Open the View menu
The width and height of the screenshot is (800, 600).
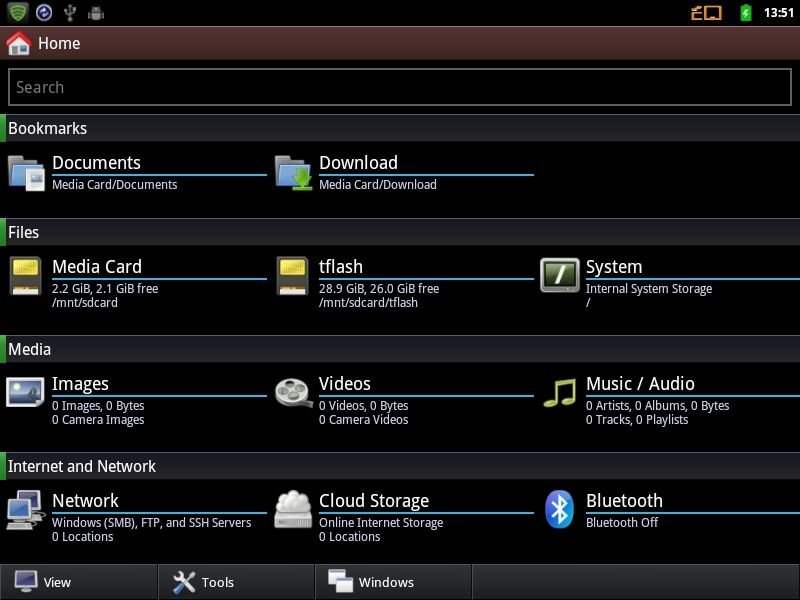pos(79,582)
